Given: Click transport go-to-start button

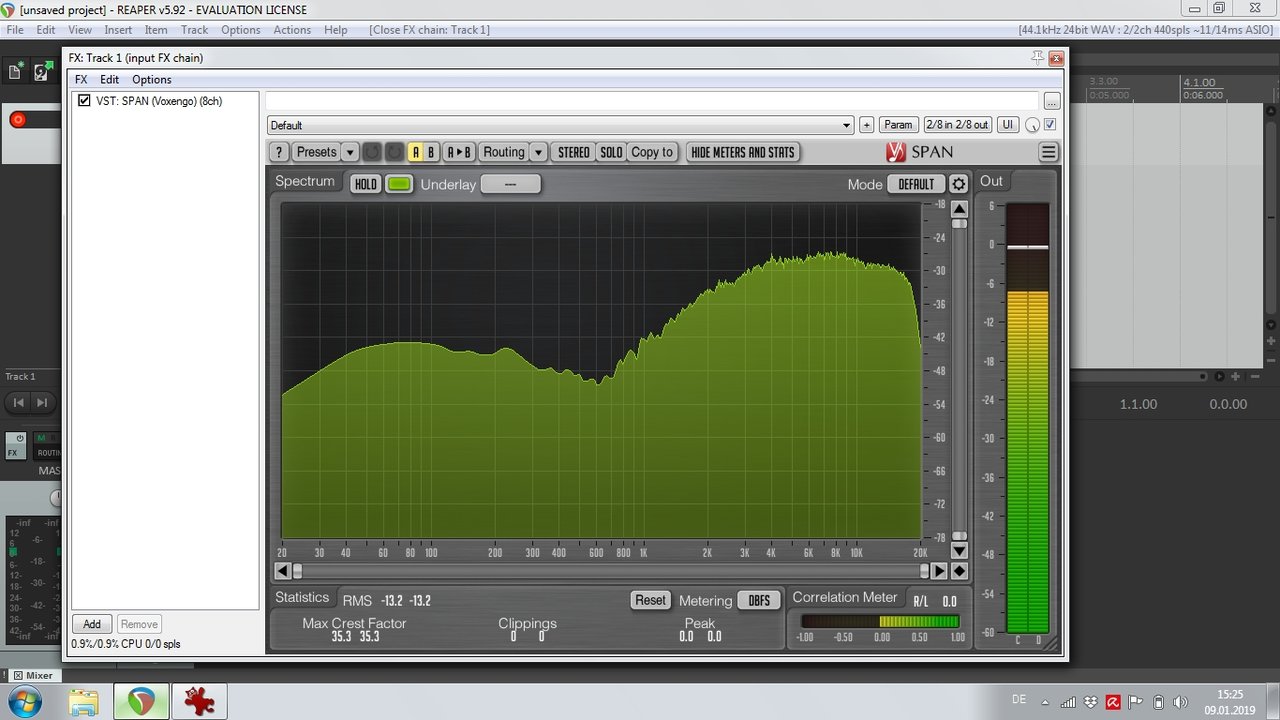Looking at the screenshot, I should (18, 403).
